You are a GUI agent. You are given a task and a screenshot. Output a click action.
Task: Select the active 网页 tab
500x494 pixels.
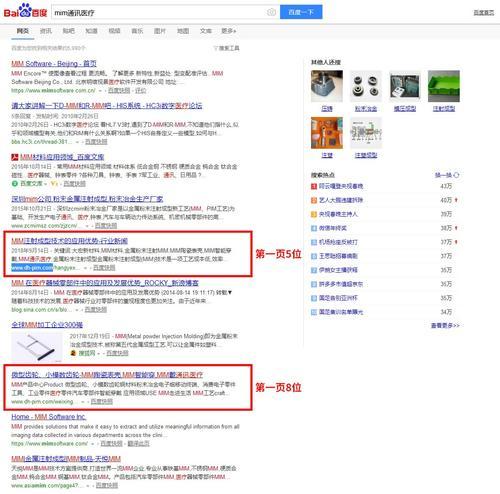tap(23, 31)
